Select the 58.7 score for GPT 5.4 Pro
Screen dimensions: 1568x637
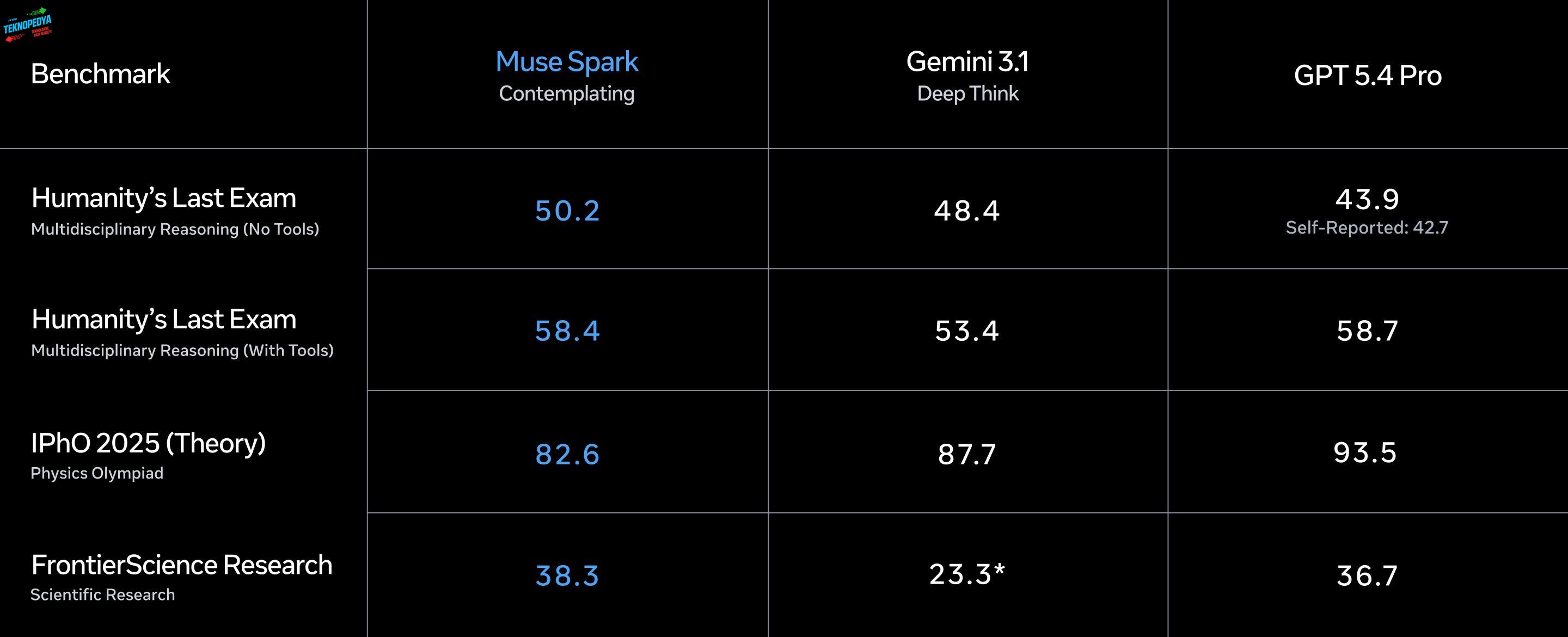pyautogui.click(x=1367, y=330)
